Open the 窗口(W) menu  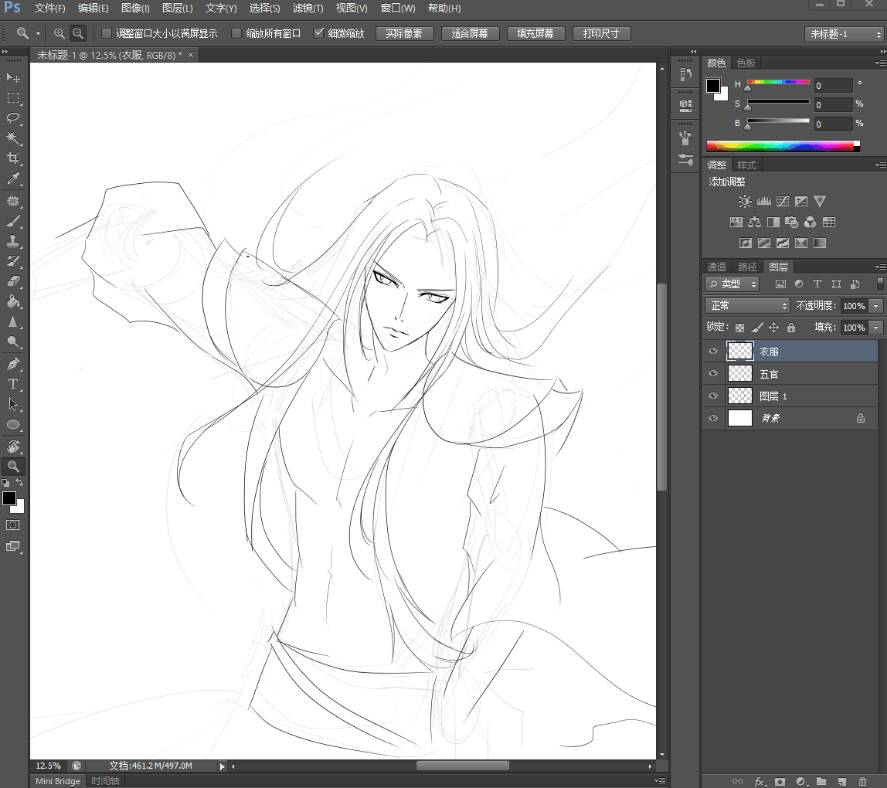pyautogui.click(x=398, y=8)
